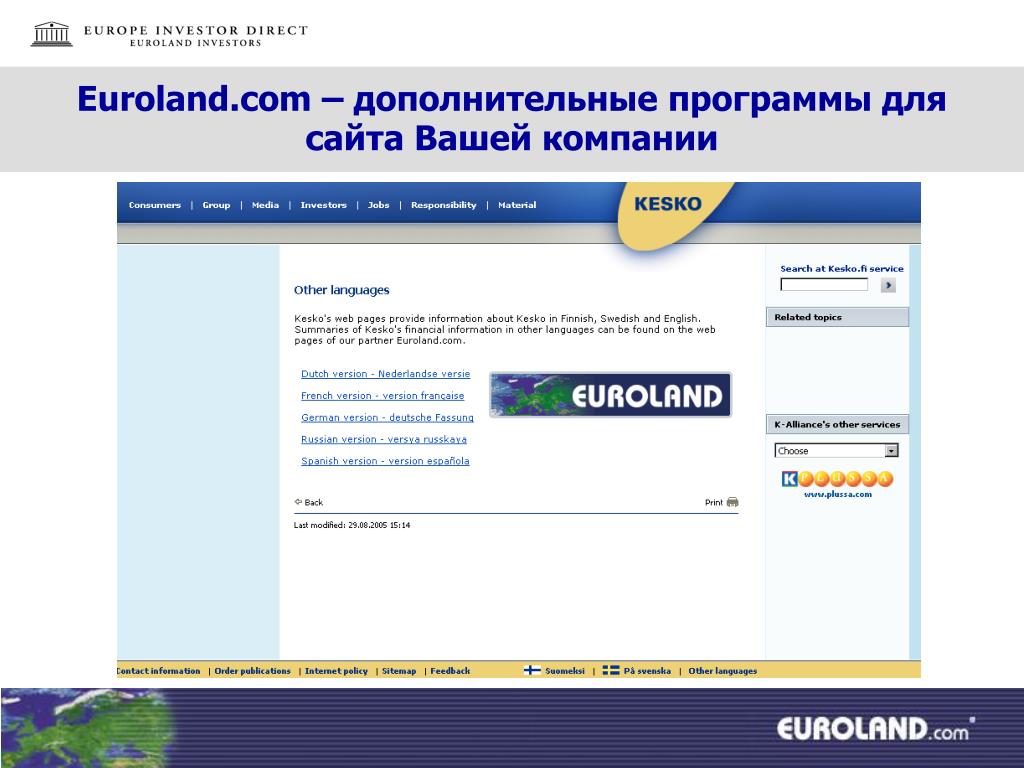
Task: Visit www.plussa.com link
Action: [837, 494]
